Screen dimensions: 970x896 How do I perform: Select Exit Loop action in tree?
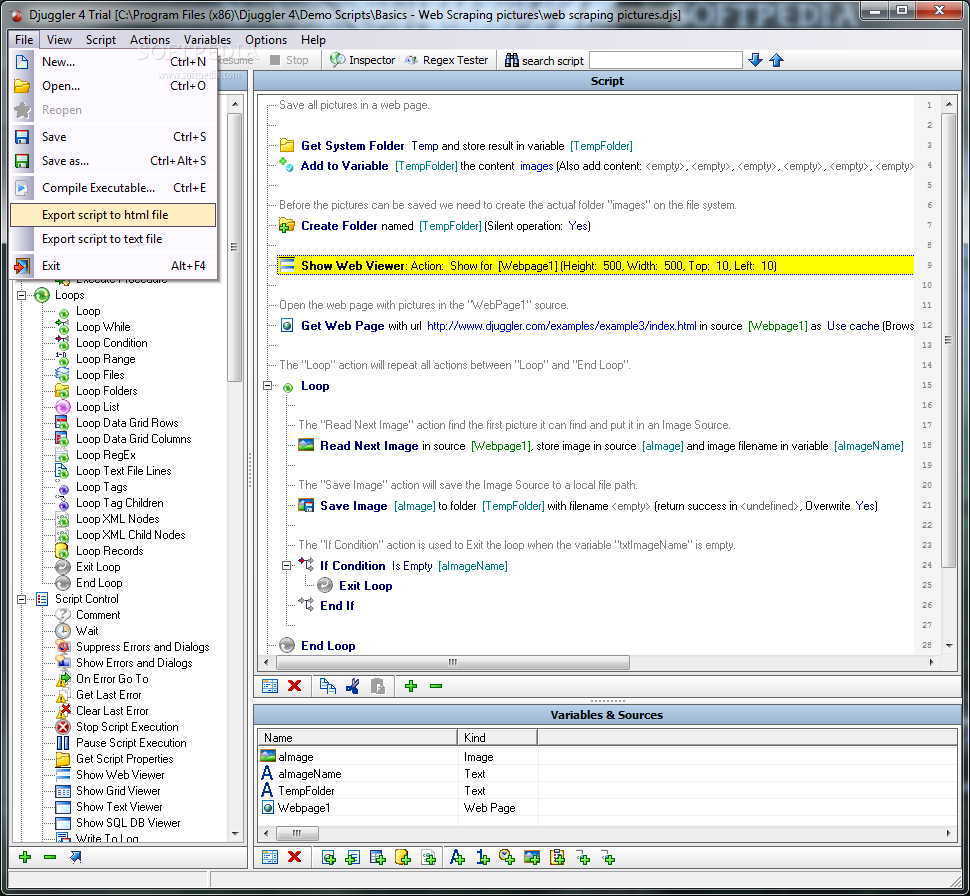click(98, 567)
